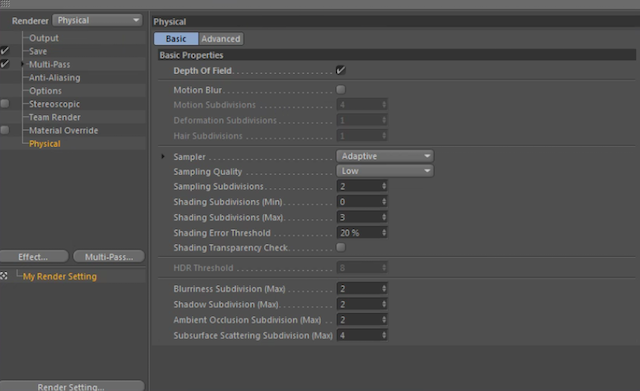This screenshot has height=391, width=640.
Task: Enable the Motion Blur checkbox
Action: pyautogui.click(x=341, y=89)
